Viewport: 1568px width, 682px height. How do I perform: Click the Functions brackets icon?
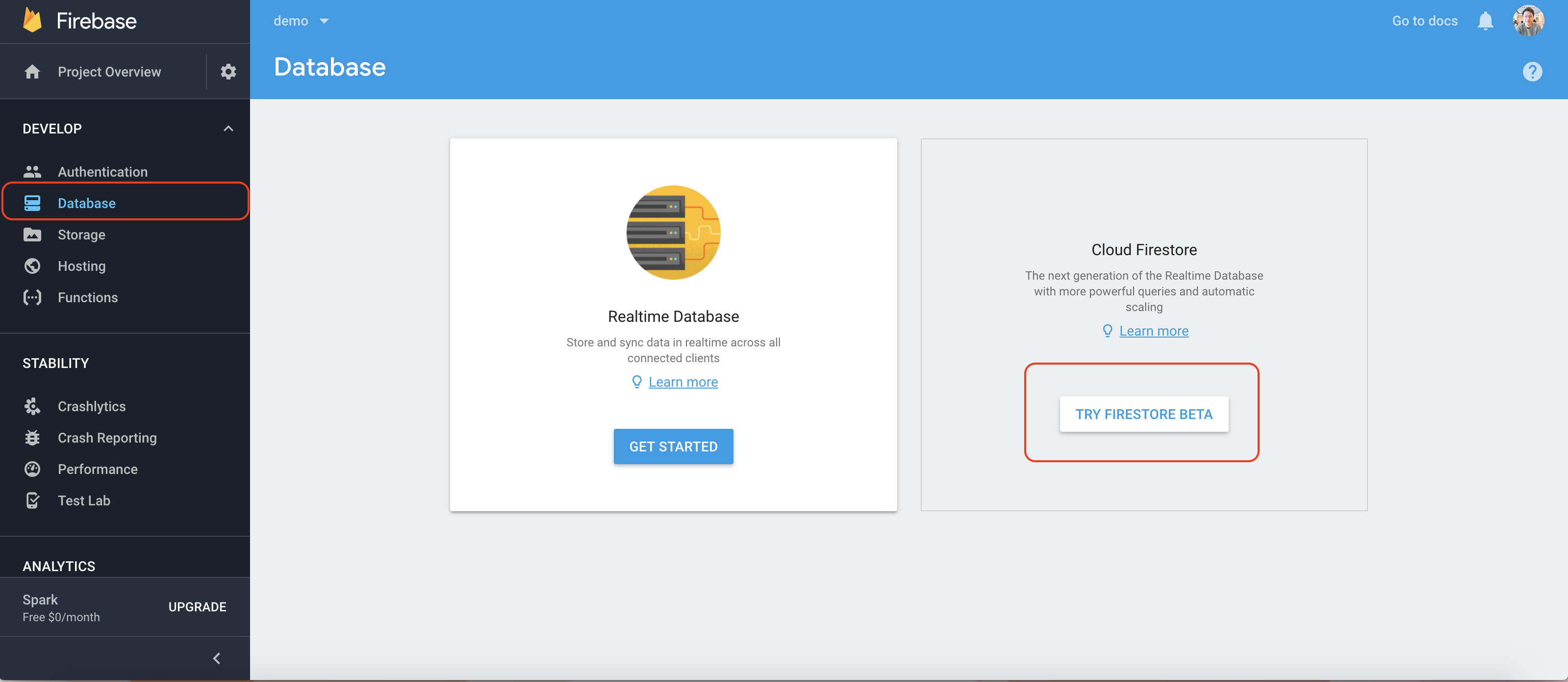32,297
